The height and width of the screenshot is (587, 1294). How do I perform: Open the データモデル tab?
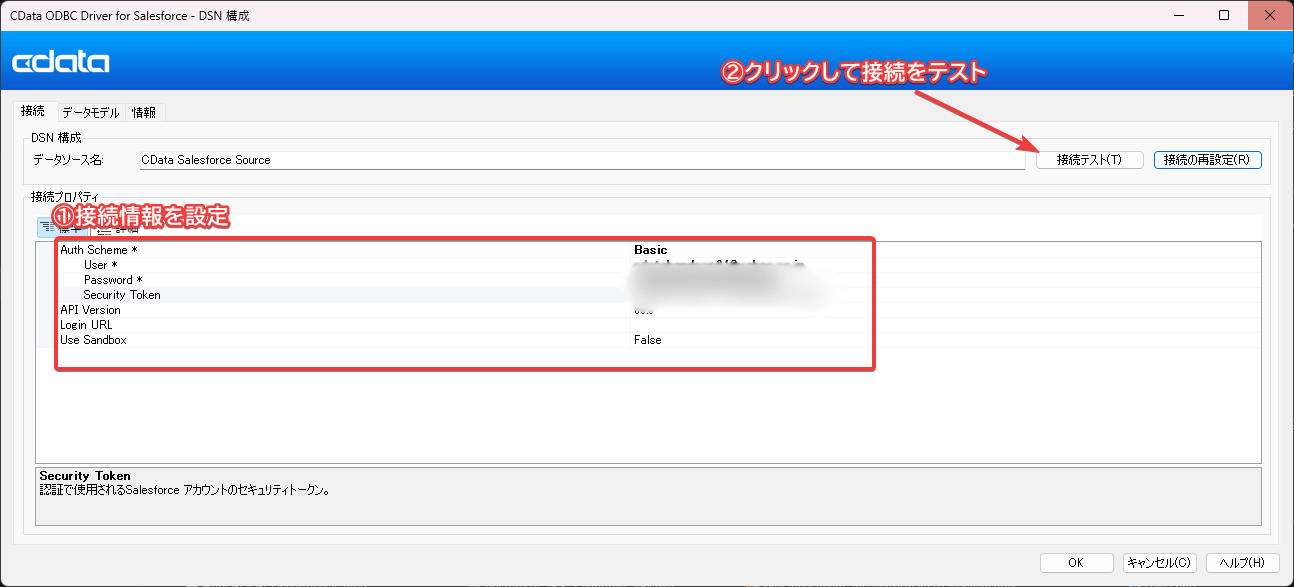pyautogui.click(x=90, y=112)
